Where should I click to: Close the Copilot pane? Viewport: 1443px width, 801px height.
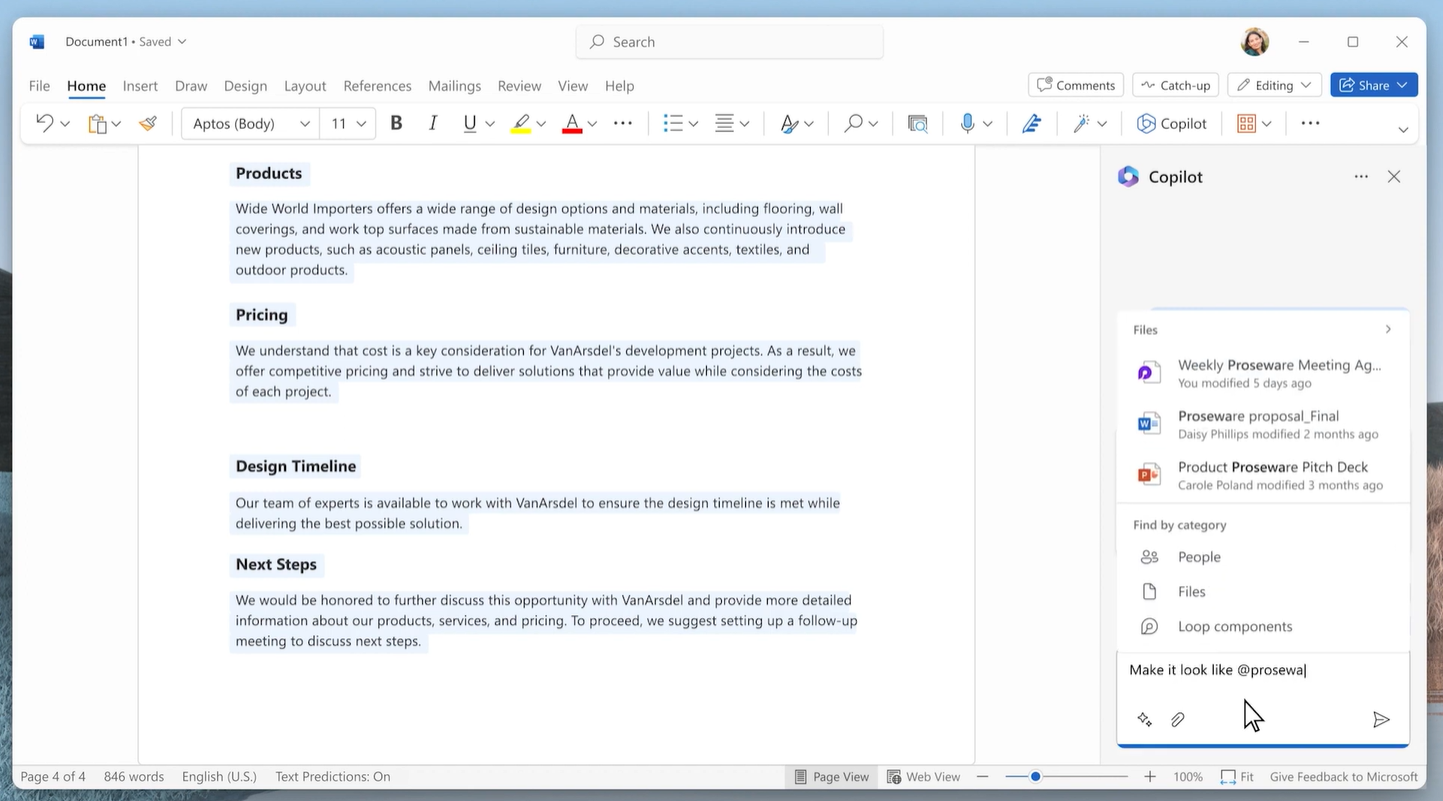(1394, 177)
